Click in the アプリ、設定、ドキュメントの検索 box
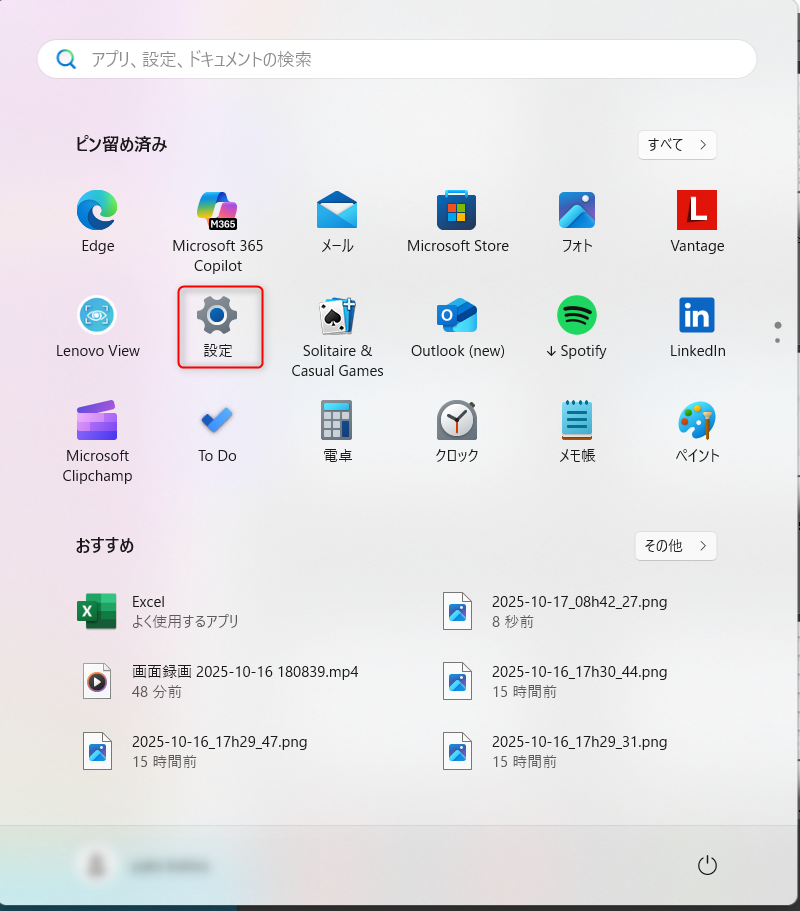Image resolution: width=800 pixels, height=911 pixels. click(x=397, y=59)
